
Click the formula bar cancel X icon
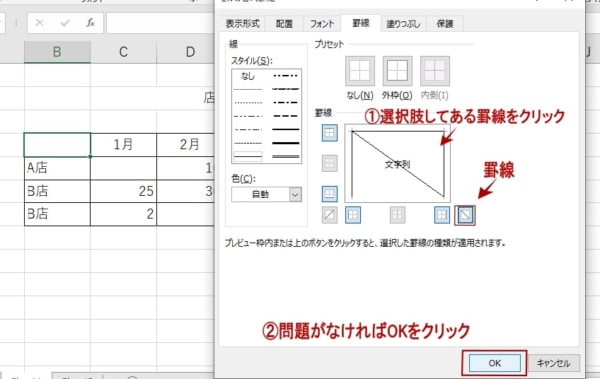pyautogui.click(x=39, y=23)
